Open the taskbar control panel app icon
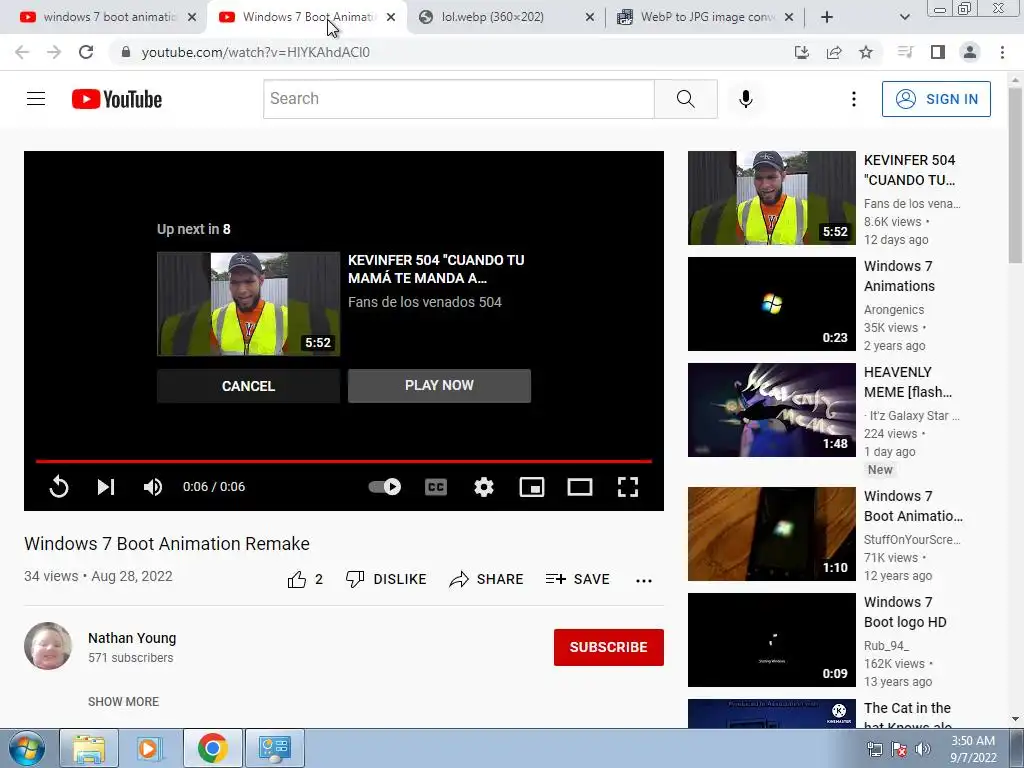 [274, 748]
